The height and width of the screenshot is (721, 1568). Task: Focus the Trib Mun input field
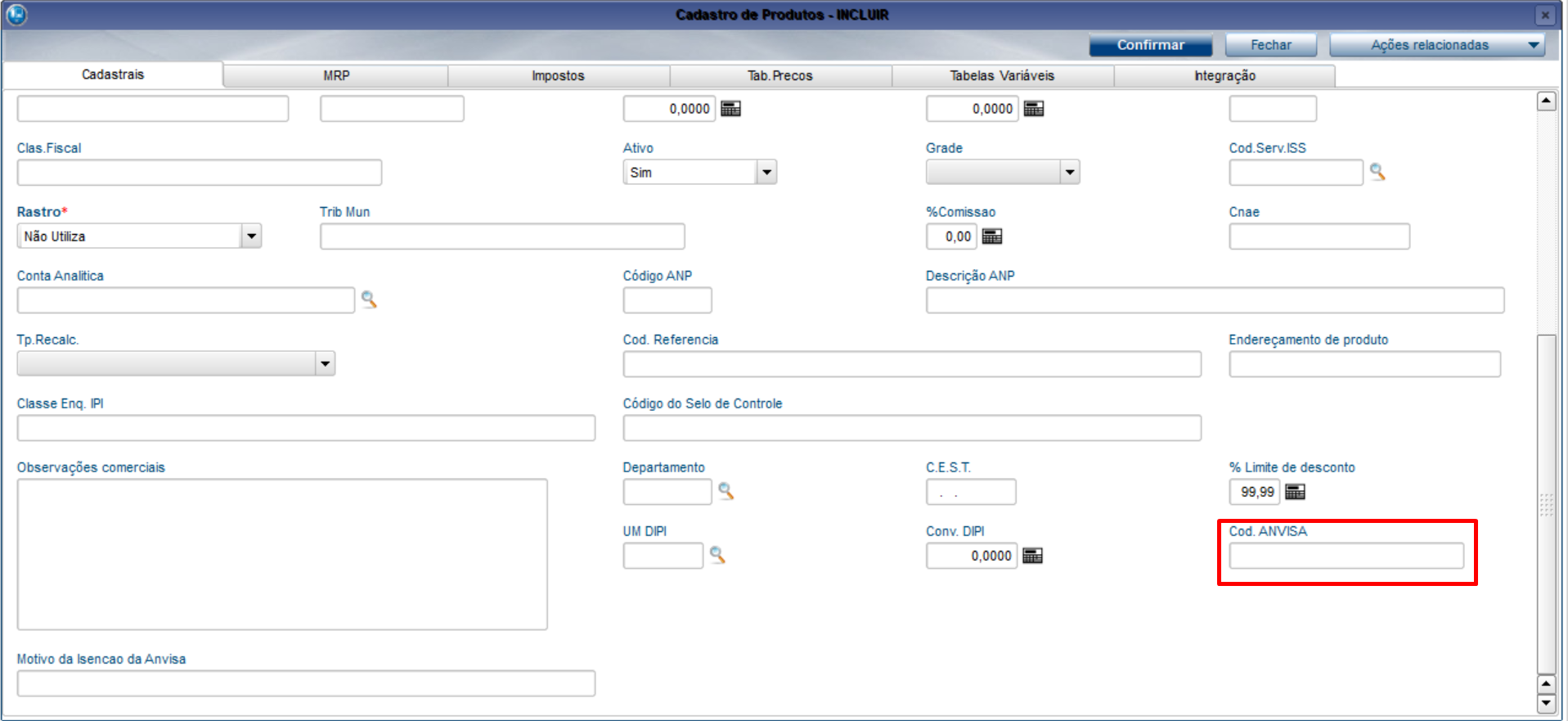coord(502,237)
